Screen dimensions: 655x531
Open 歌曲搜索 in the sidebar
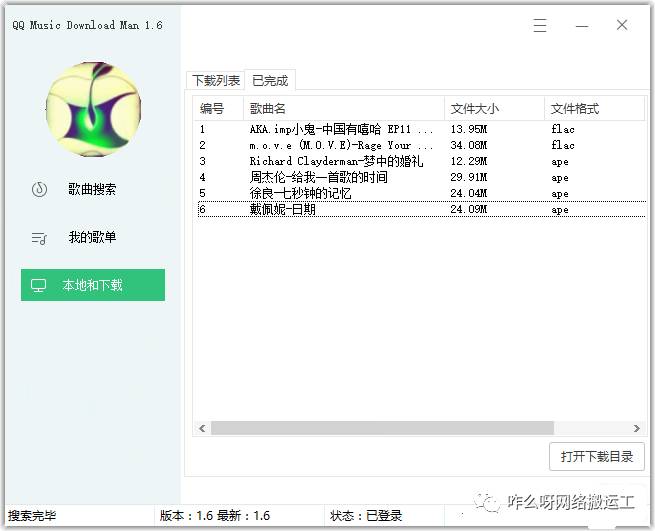click(x=92, y=189)
